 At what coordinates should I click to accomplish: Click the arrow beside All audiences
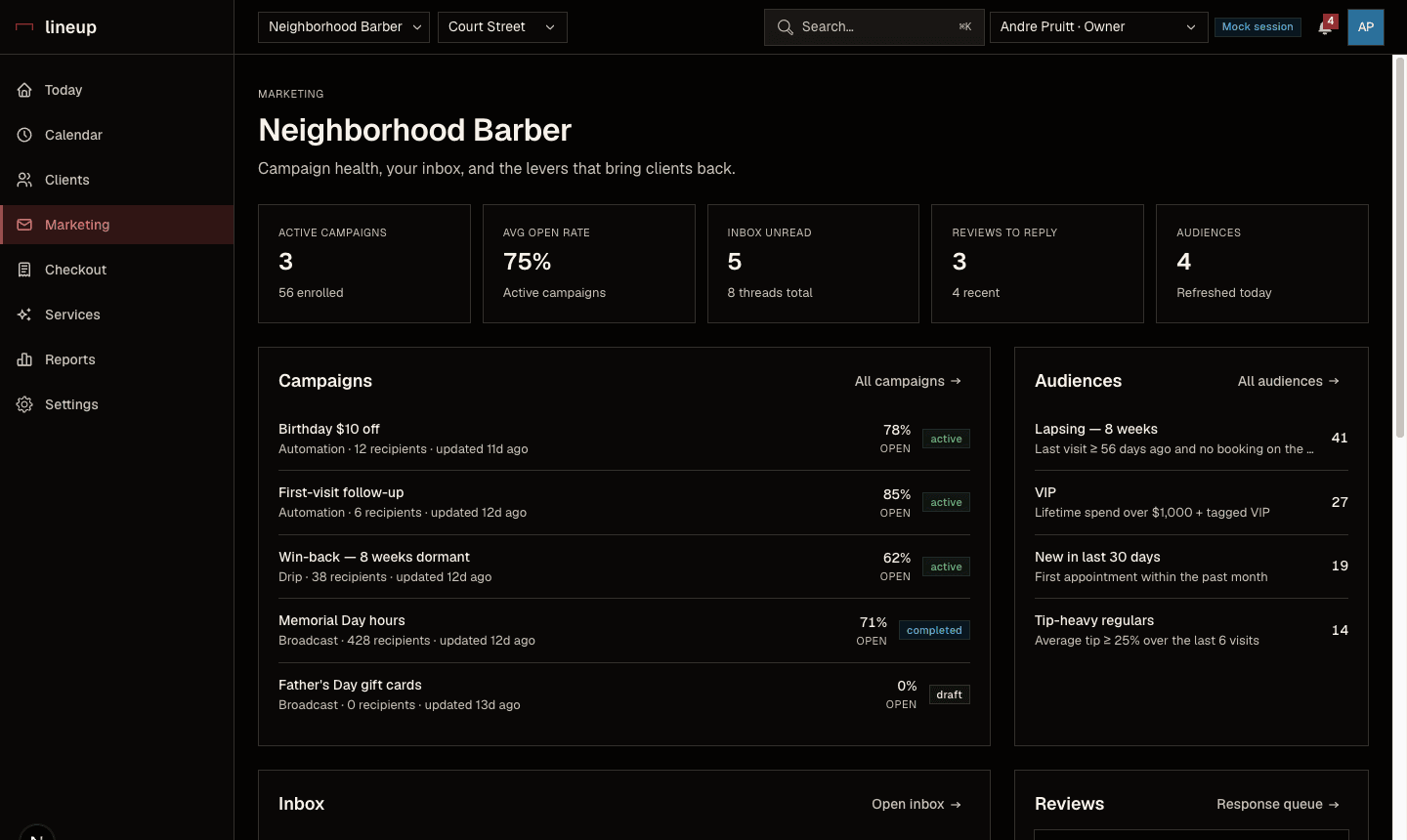point(1334,381)
